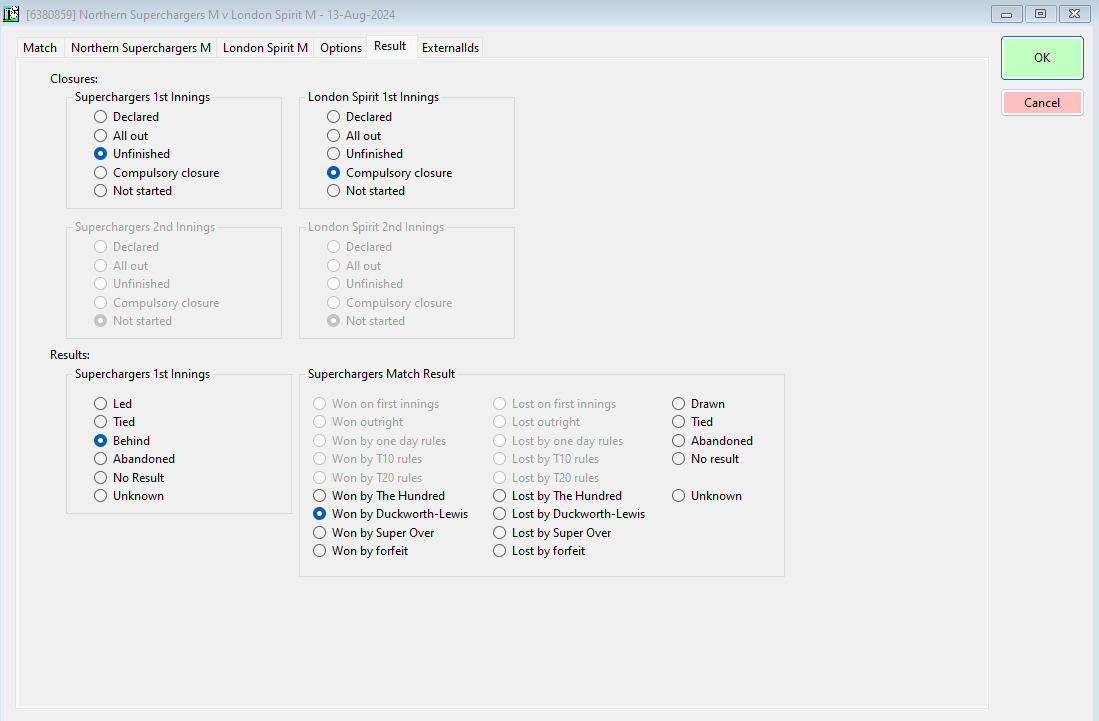Choose Abandoned as Superchargers Match Result

coord(712,441)
